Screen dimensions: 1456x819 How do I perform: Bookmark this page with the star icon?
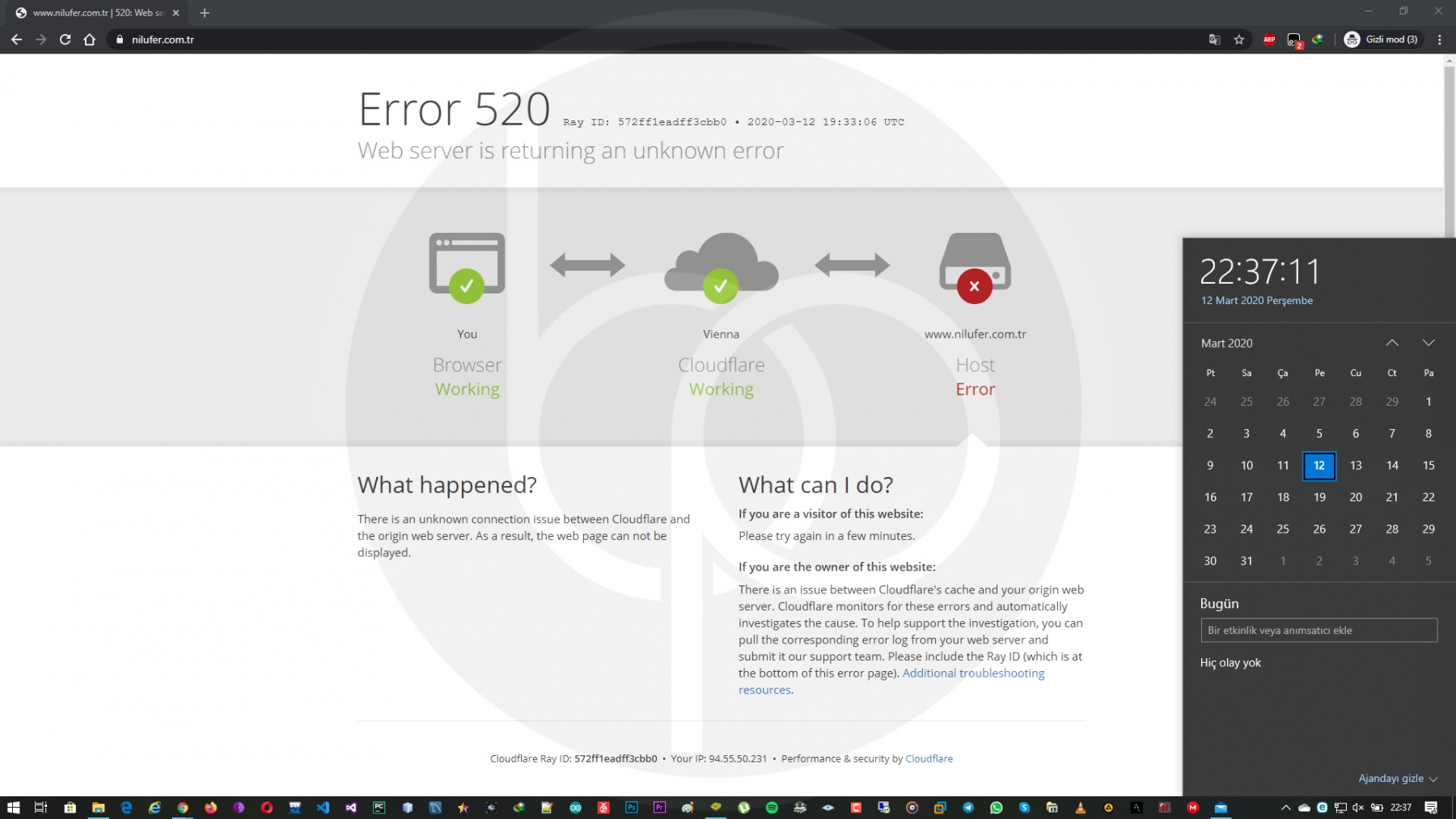[1239, 40]
